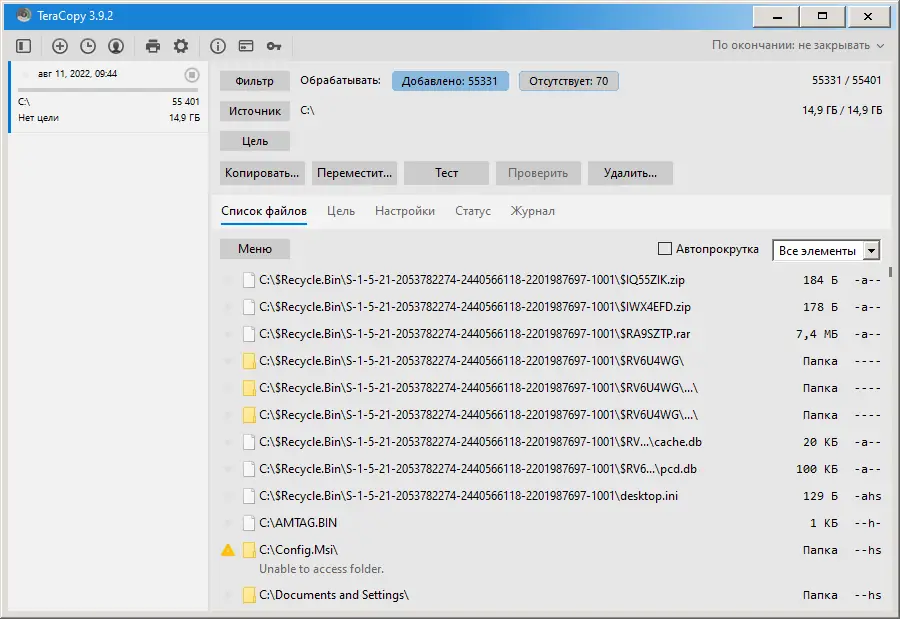
Task: Select the C:\AMTAG.BIN row text
Action: [298, 523]
